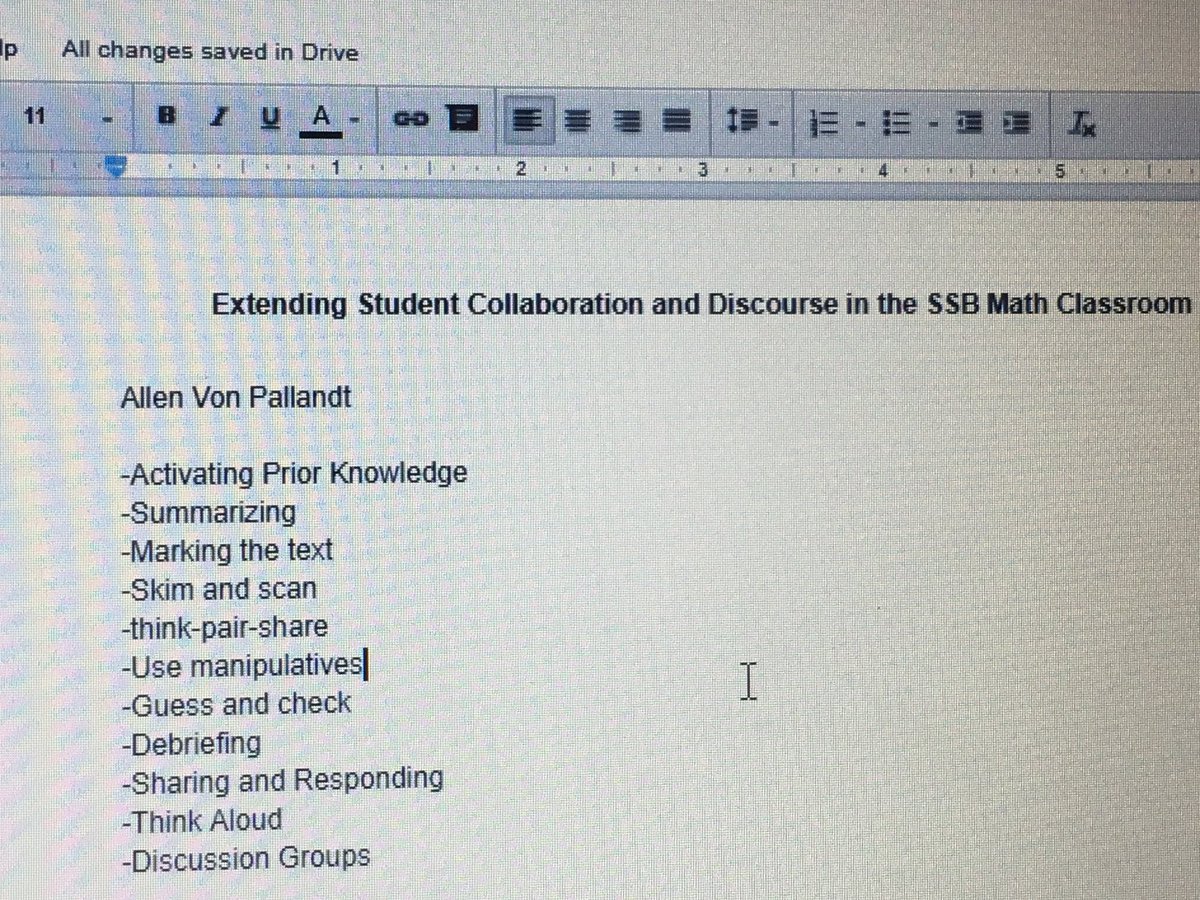
Task: Open the line spacing dropdown
Action: [751, 123]
